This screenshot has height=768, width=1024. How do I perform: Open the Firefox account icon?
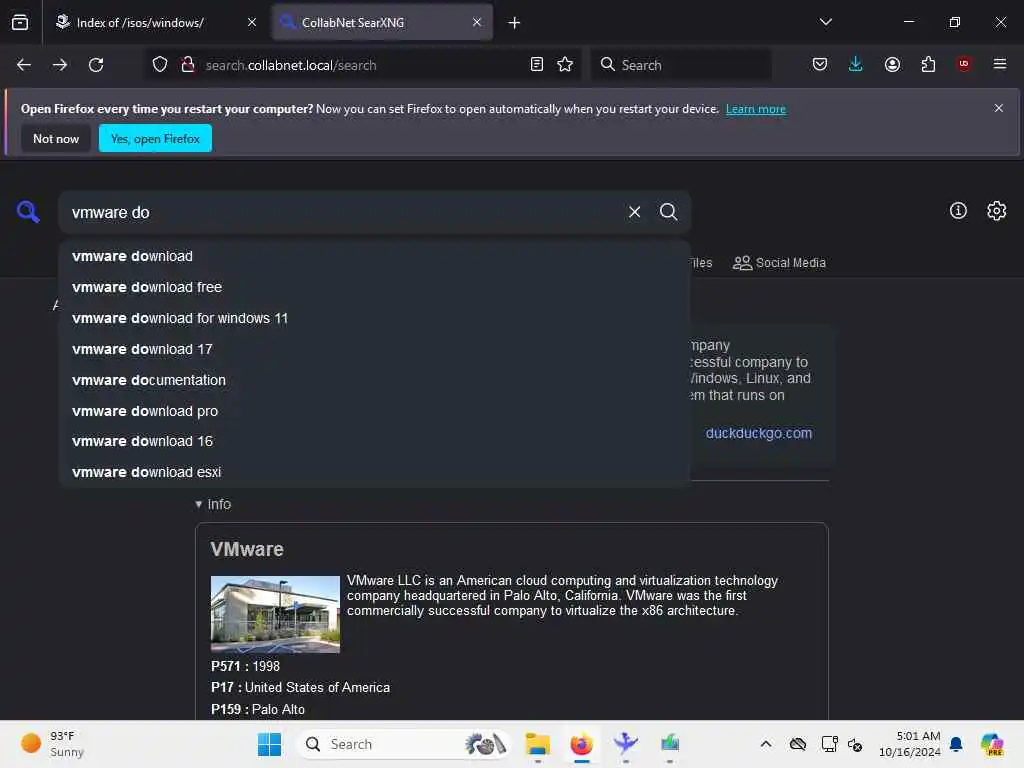[892, 64]
